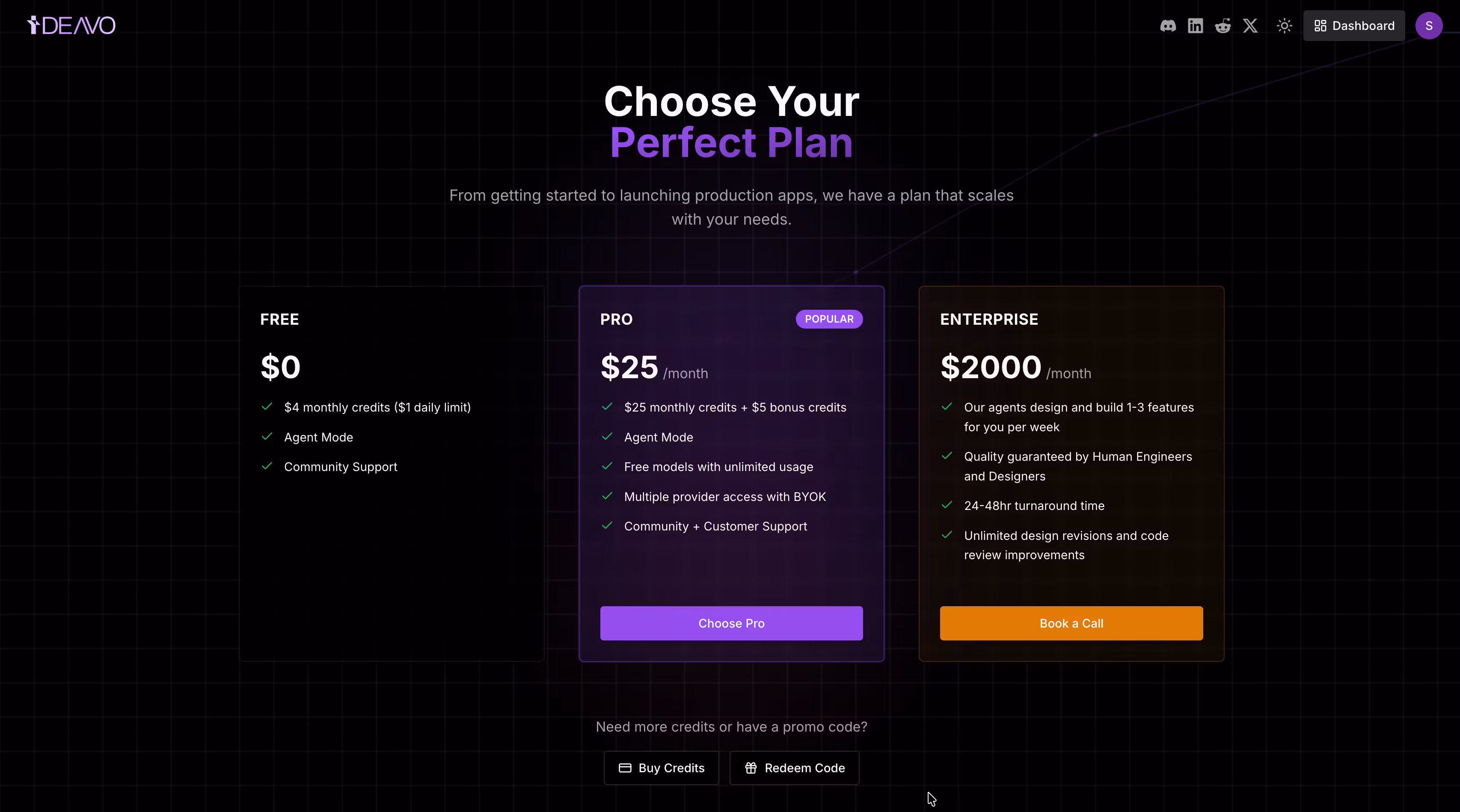Image resolution: width=1460 pixels, height=812 pixels.
Task: Click the POPULAR badge on Pro plan
Action: [x=828, y=319]
